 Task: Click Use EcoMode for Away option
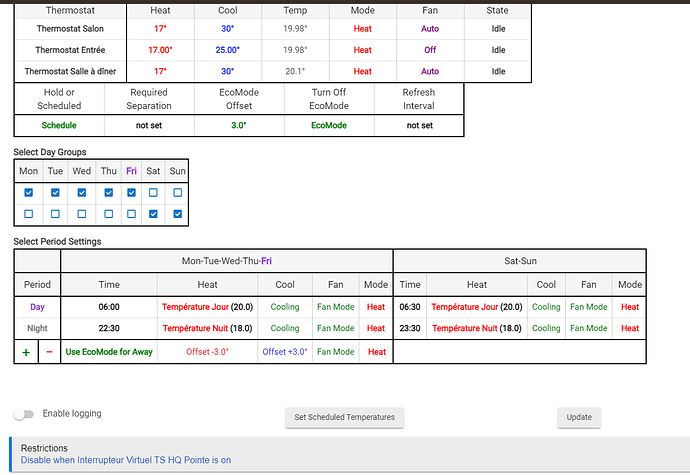point(109,352)
